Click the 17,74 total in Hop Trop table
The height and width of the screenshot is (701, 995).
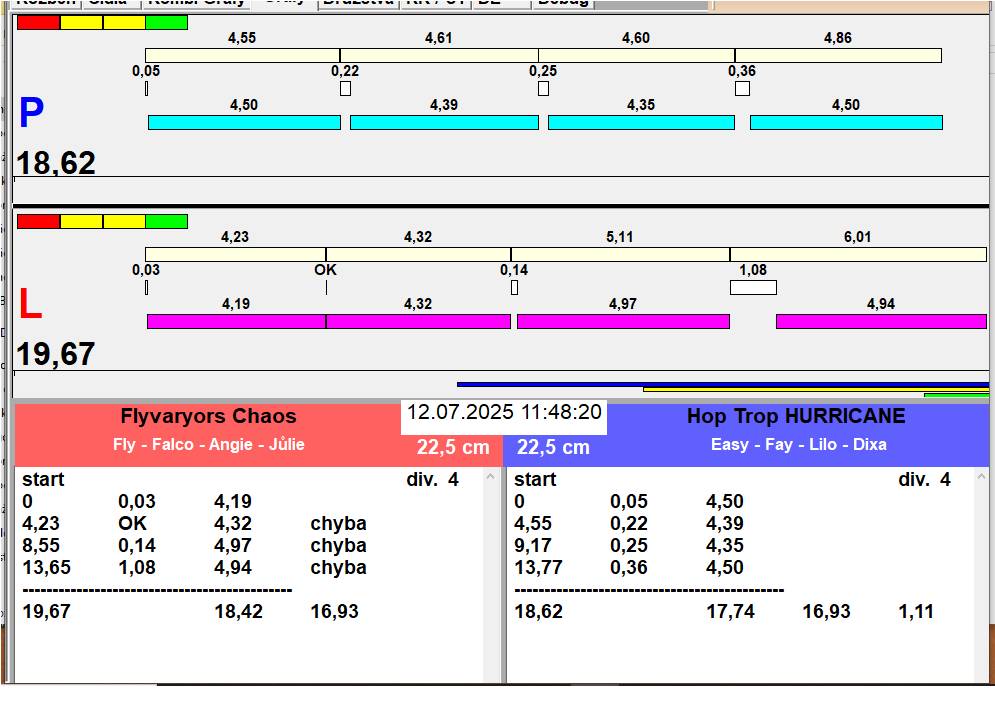[x=730, y=612]
